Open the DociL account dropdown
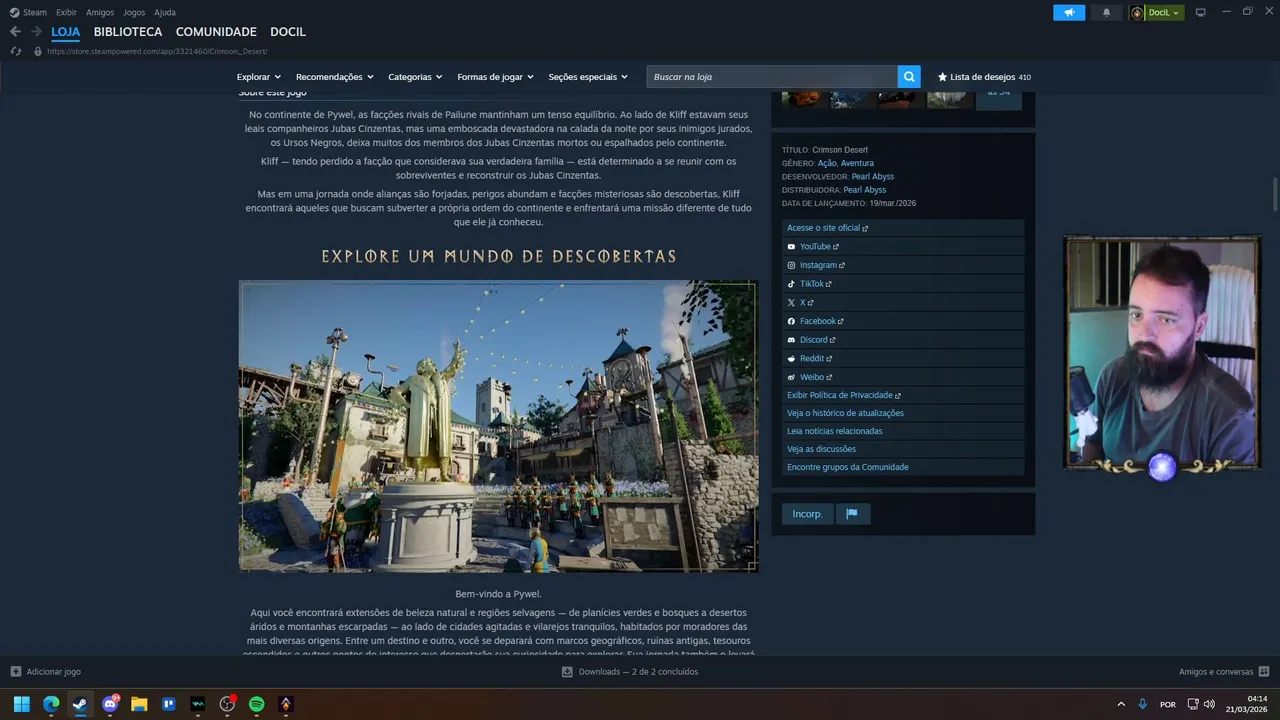 pos(1157,12)
